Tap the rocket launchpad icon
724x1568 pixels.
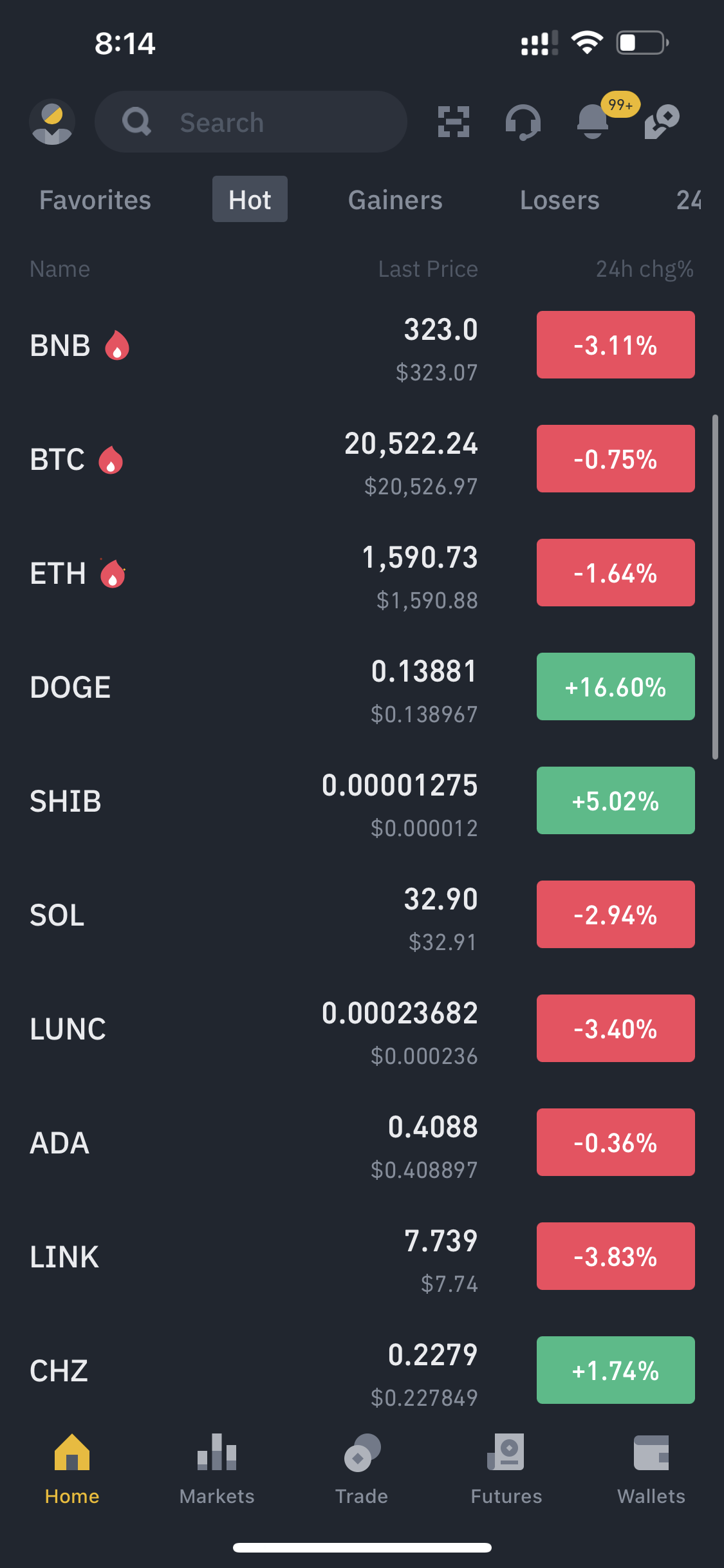click(x=662, y=122)
